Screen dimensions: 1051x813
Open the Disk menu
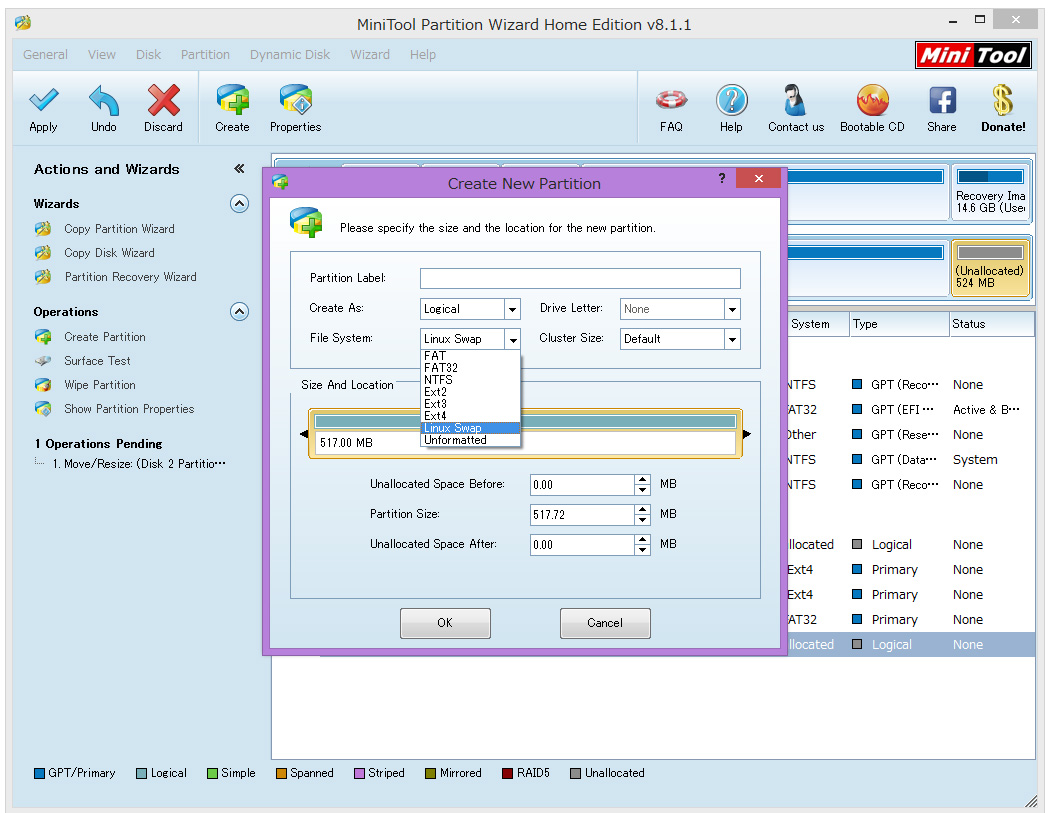(x=148, y=55)
